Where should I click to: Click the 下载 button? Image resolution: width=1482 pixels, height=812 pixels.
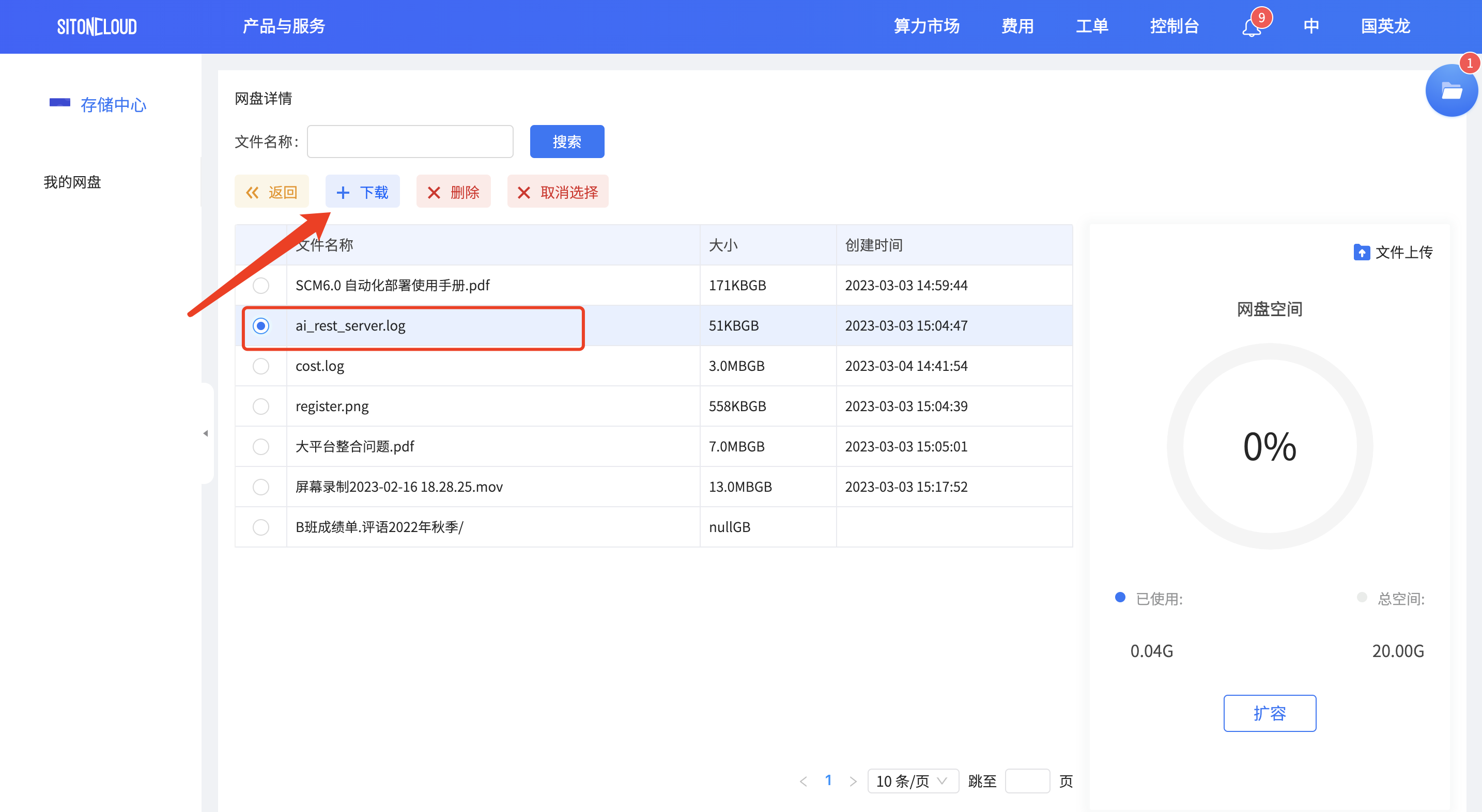tap(362, 192)
